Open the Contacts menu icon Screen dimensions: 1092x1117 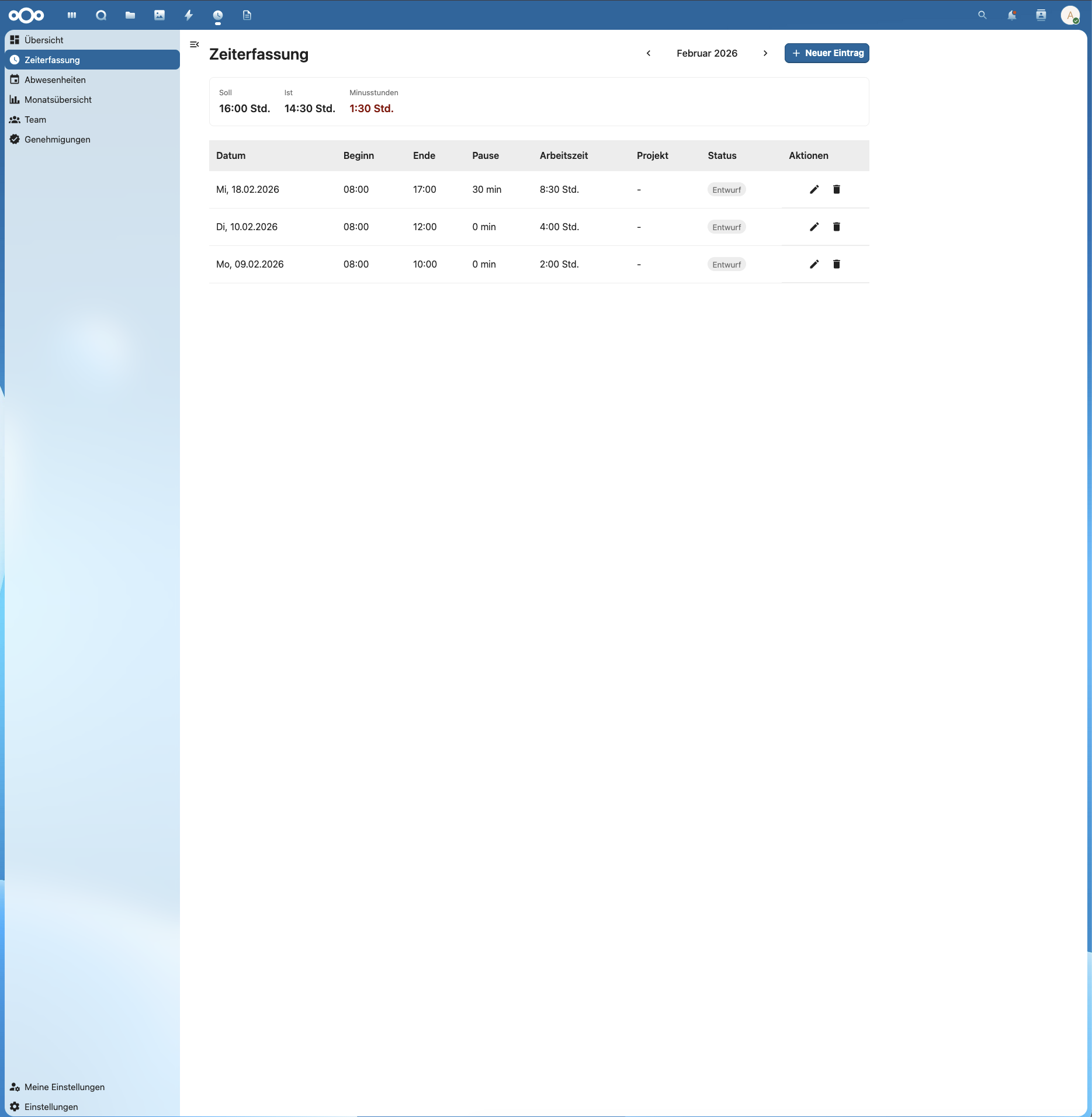click(1041, 15)
